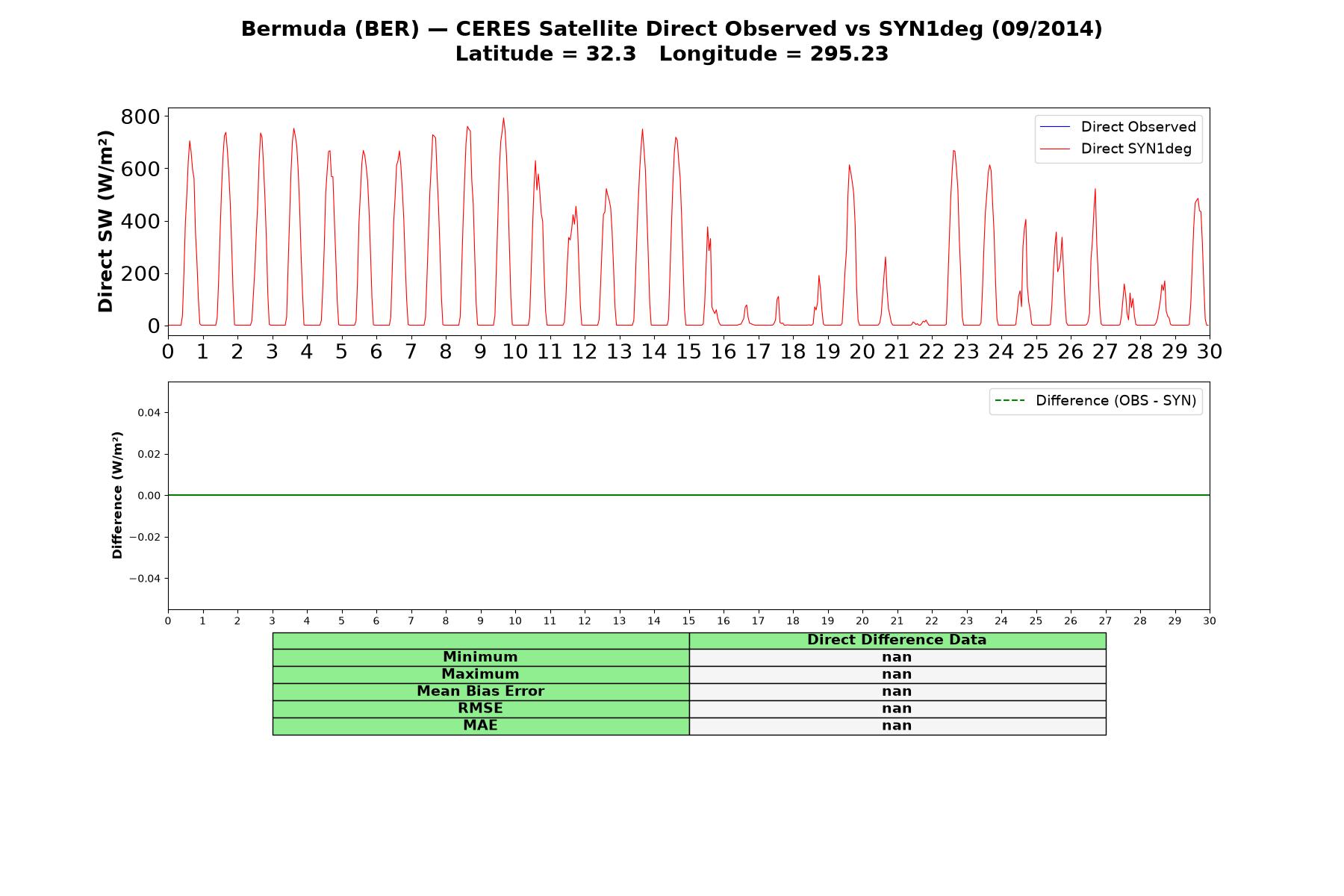Click the Direct Difference Data column header
The width and height of the screenshot is (1344, 896).
897,640
